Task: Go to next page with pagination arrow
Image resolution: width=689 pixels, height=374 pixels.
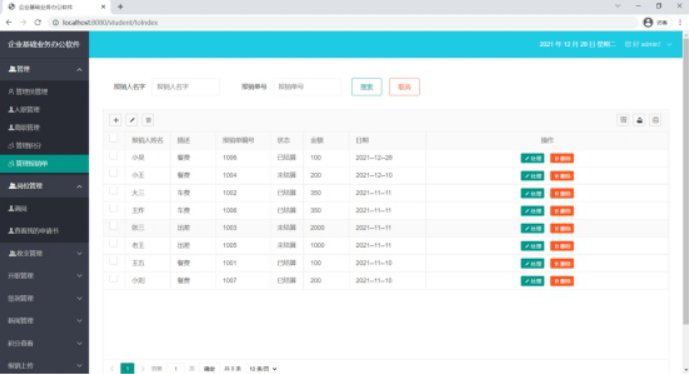Action: (142, 368)
